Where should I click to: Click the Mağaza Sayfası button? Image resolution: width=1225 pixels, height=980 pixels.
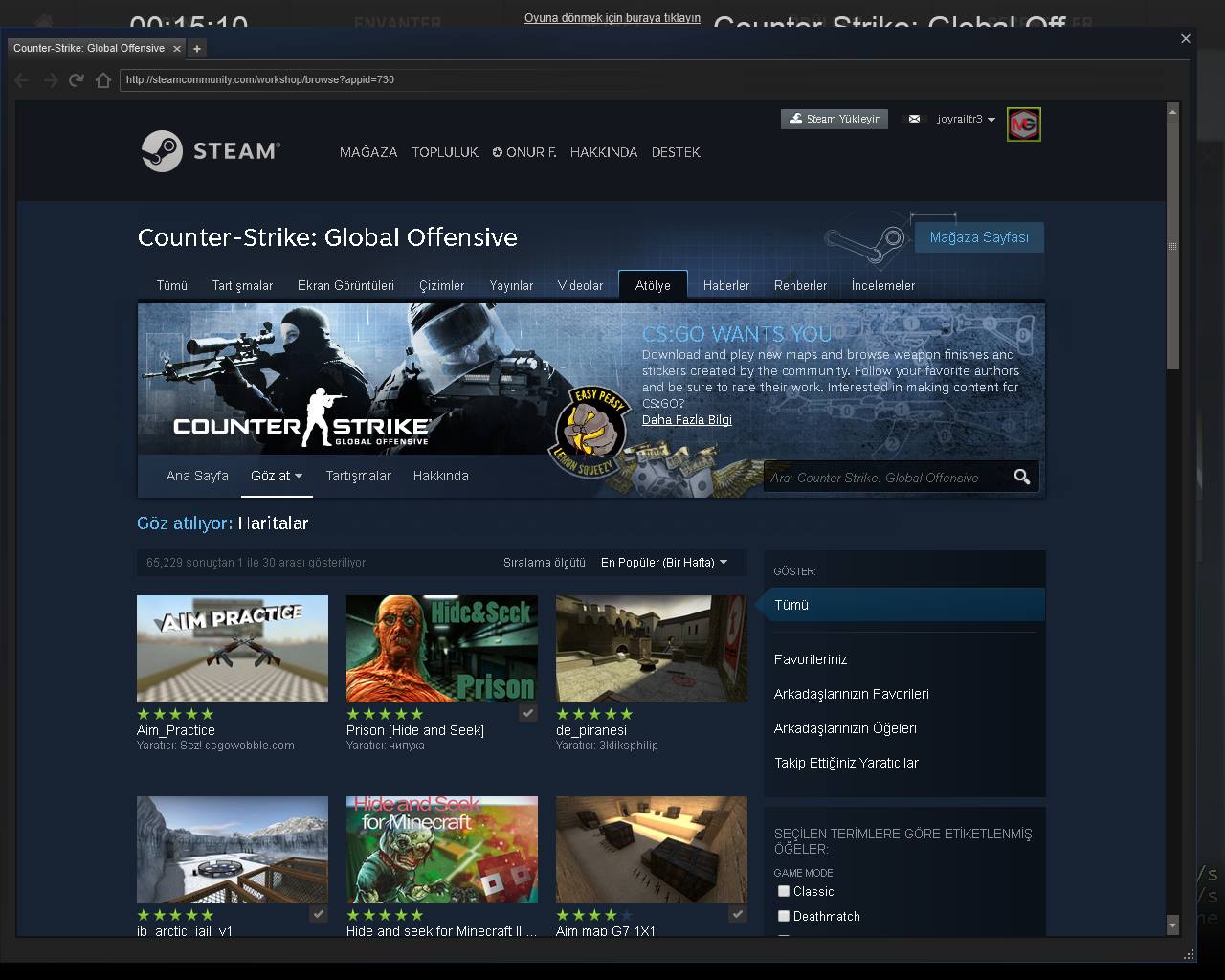978,237
